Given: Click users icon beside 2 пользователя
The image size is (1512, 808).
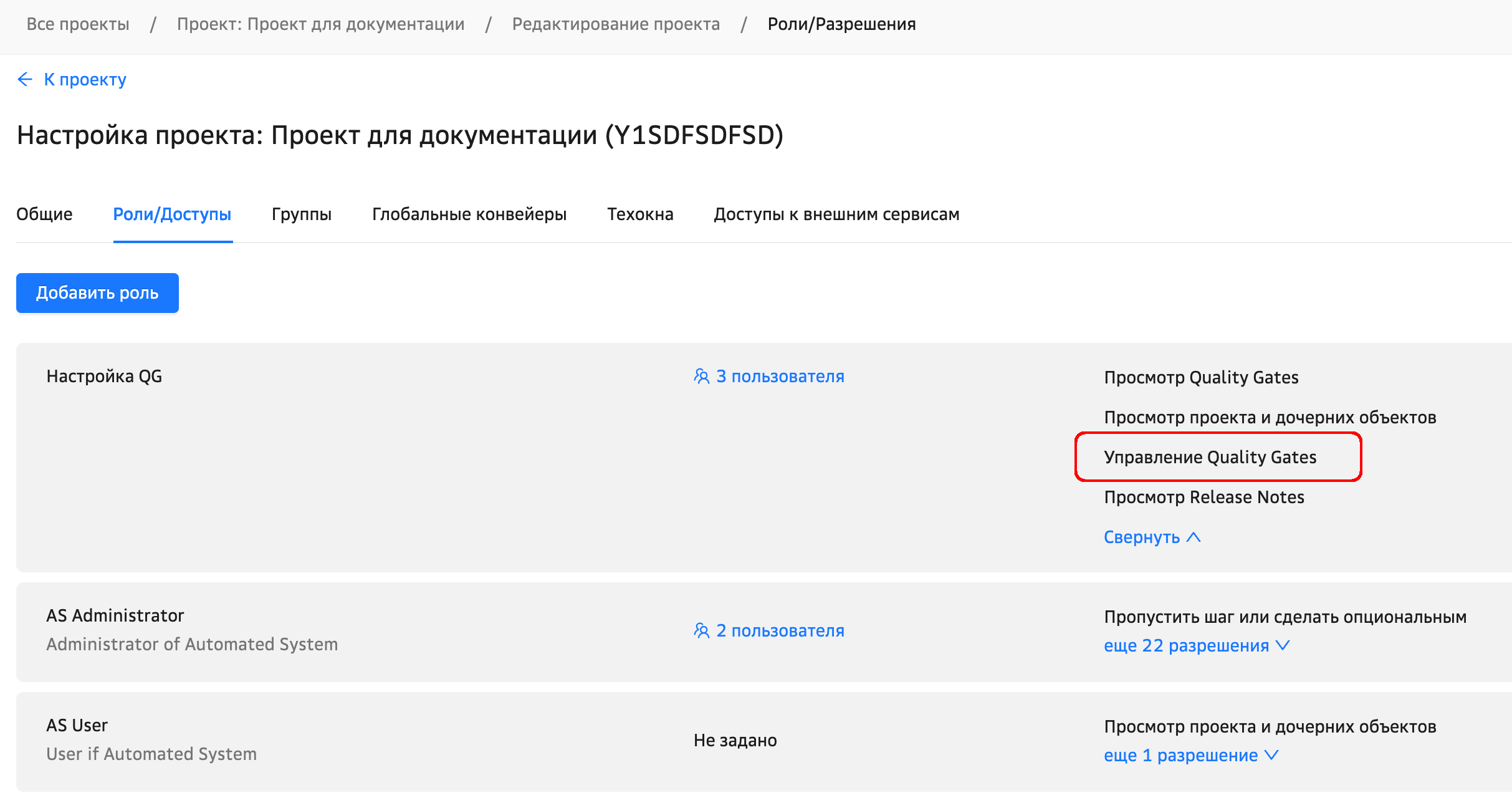Looking at the screenshot, I should click(x=702, y=631).
